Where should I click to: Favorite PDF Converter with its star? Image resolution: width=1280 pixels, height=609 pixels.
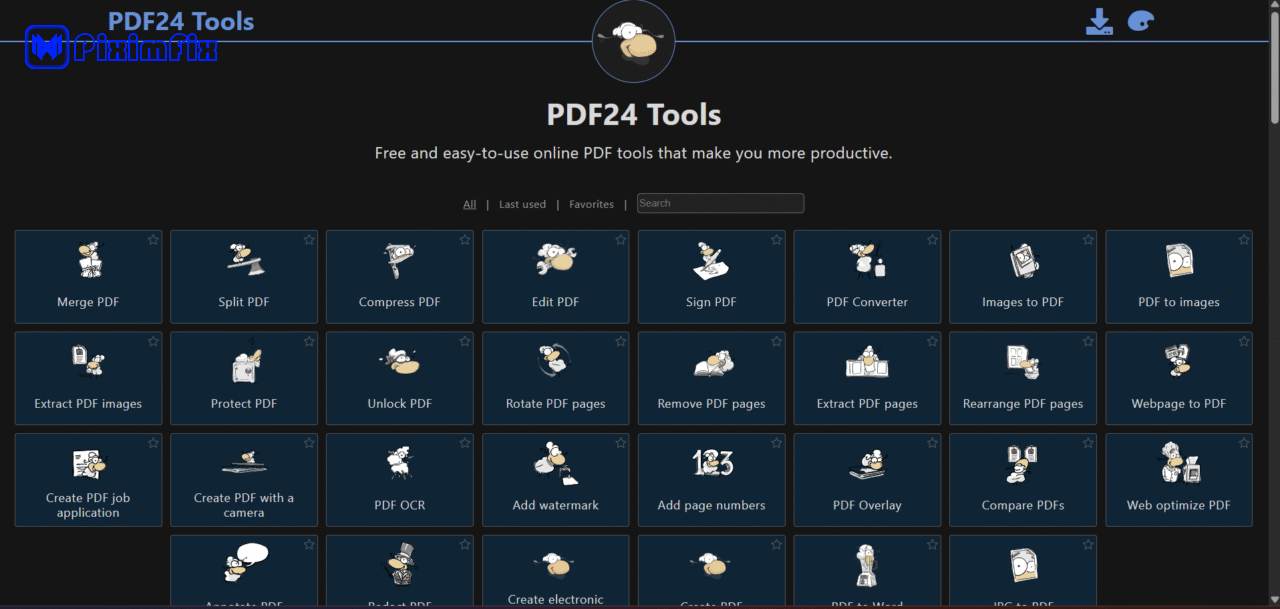click(932, 240)
